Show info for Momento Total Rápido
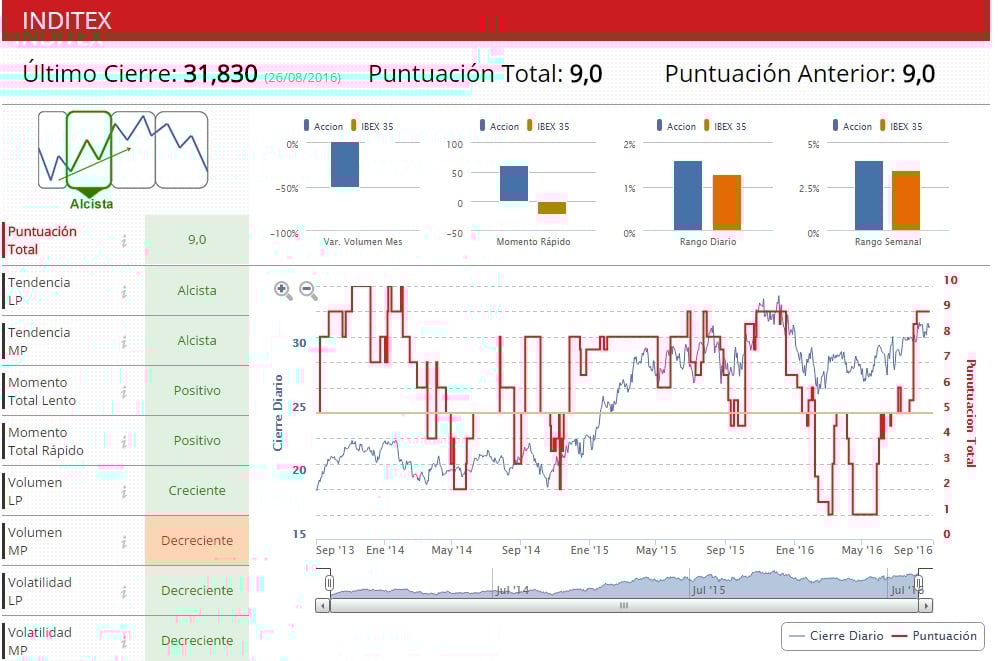998x661 pixels. [124, 442]
